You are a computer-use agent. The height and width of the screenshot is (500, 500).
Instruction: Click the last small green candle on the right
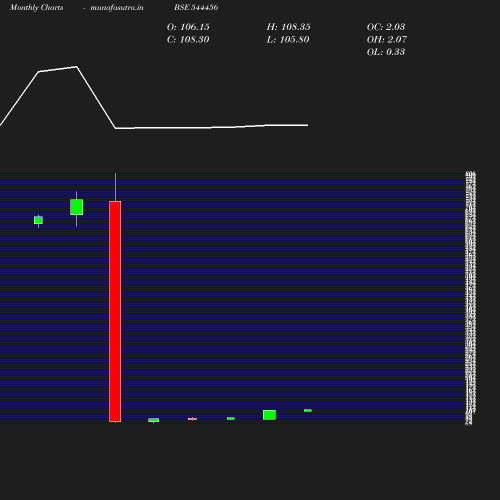308,410
